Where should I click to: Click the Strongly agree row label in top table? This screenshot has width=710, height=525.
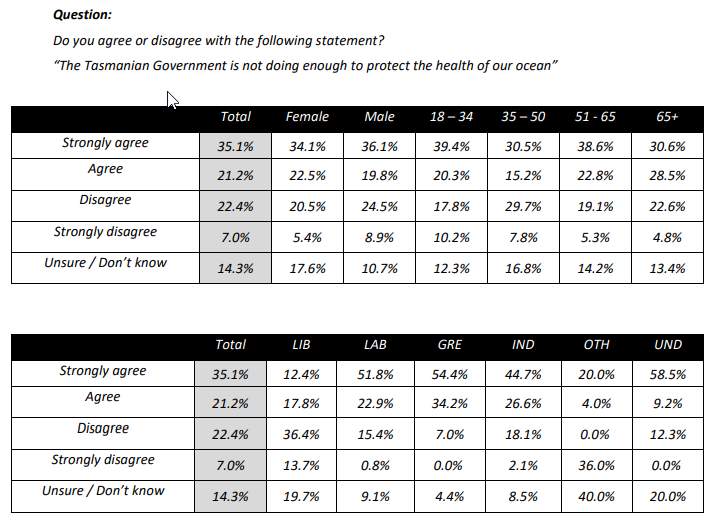click(105, 143)
